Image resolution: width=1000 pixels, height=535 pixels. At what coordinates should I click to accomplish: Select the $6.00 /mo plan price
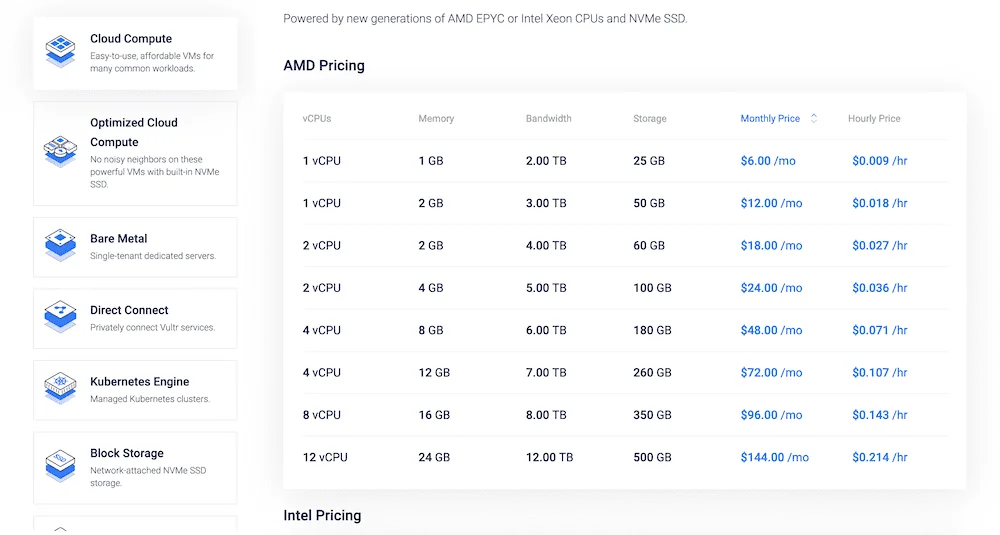(x=768, y=161)
